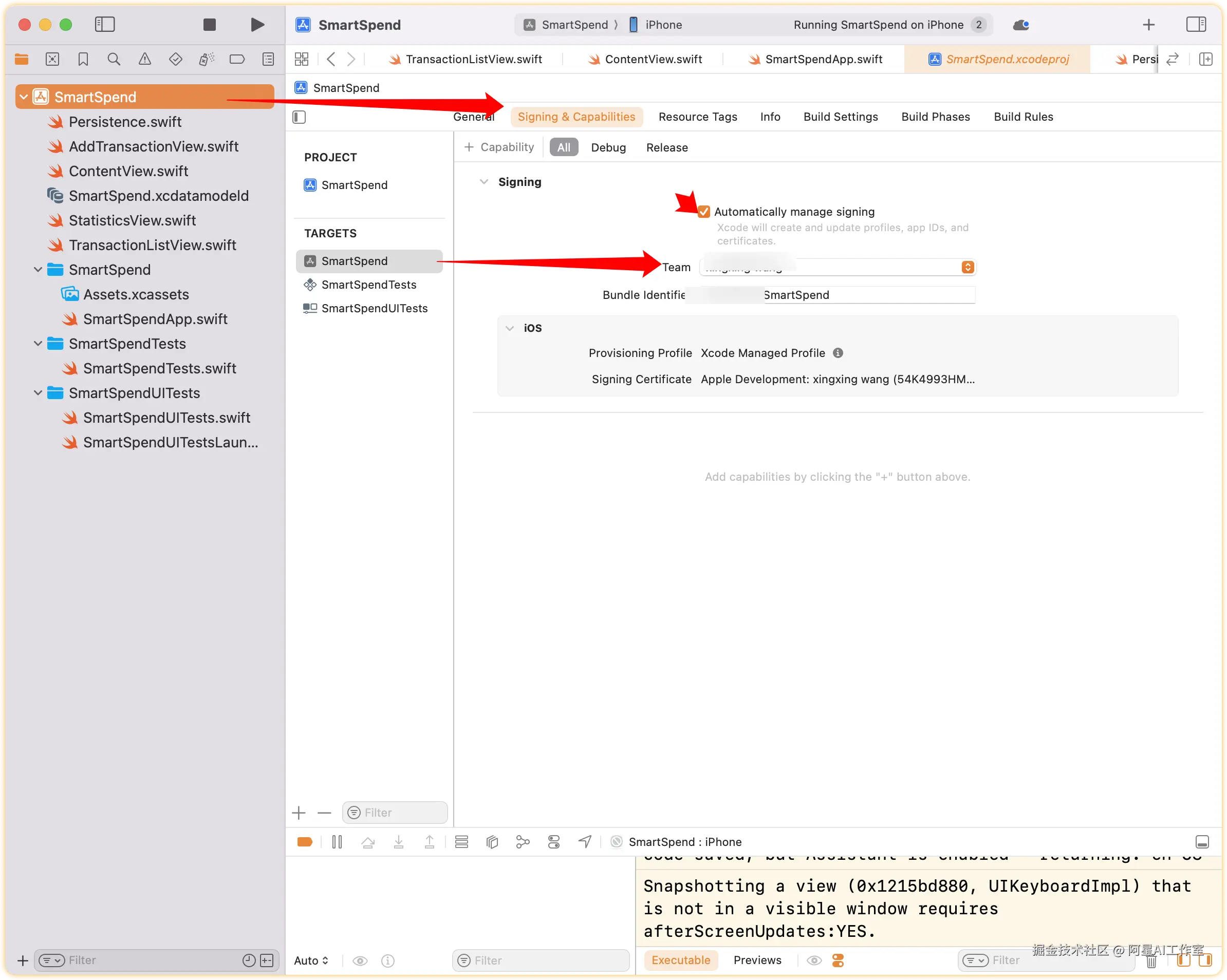This screenshot has width=1227, height=980.
Task: Toggle the right inspector panel
Action: 1196,25
